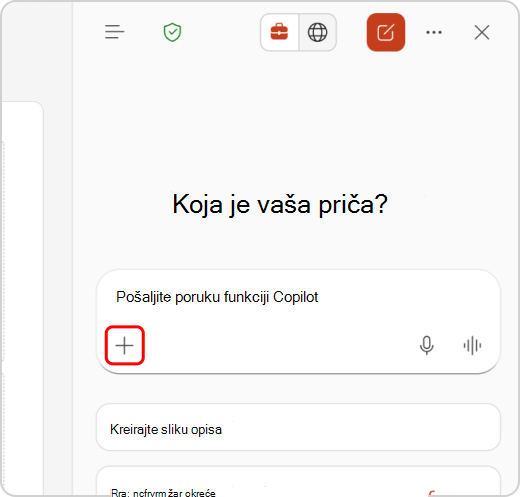The image size is (520, 497).
Task: Open the three-dots more options menu
Action: 434,32
